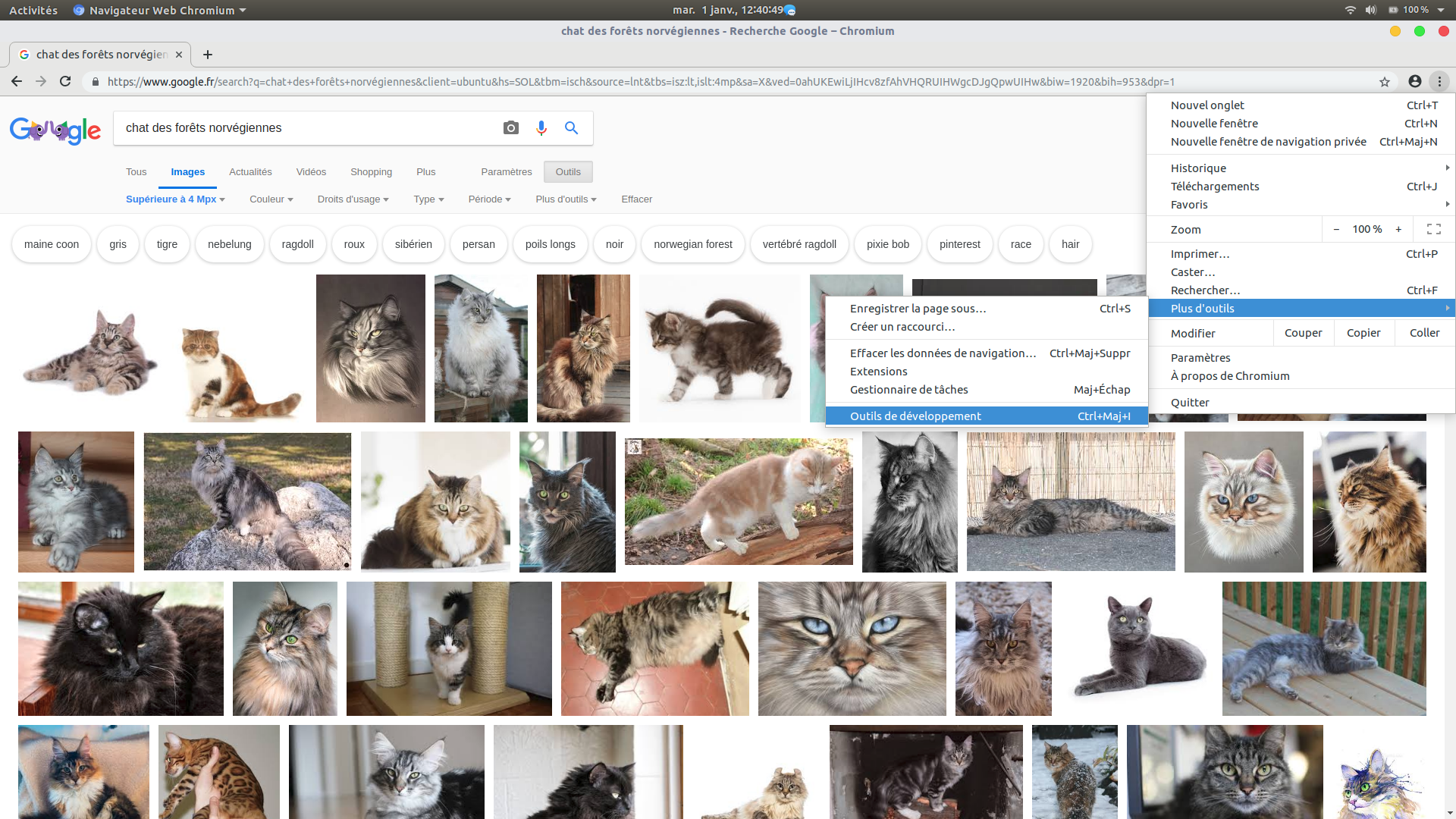
Task: Click the browser back arrow
Action: 17,81
